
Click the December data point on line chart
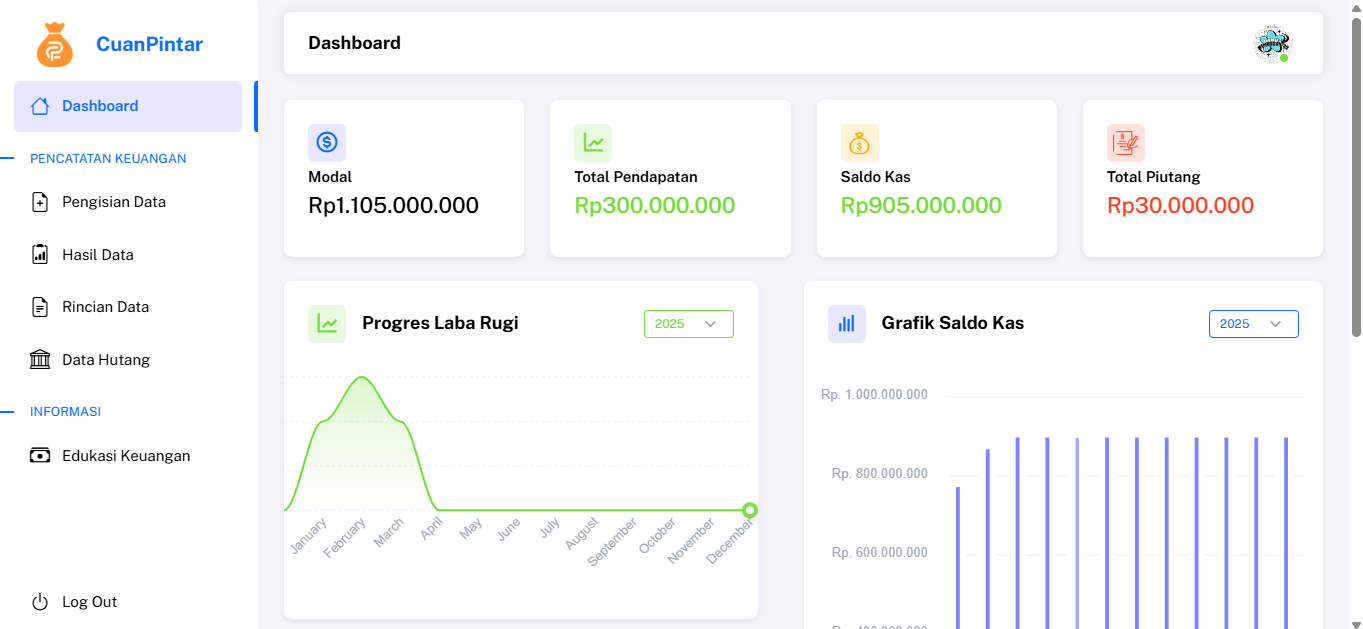click(750, 510)
